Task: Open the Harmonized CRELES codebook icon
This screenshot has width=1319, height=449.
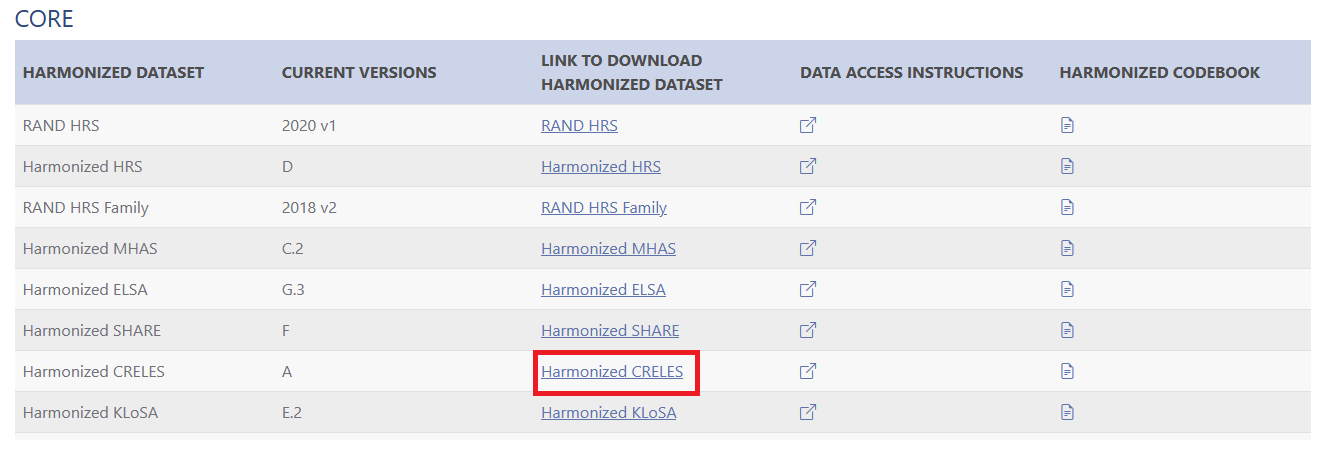Action: (1067, 371)
